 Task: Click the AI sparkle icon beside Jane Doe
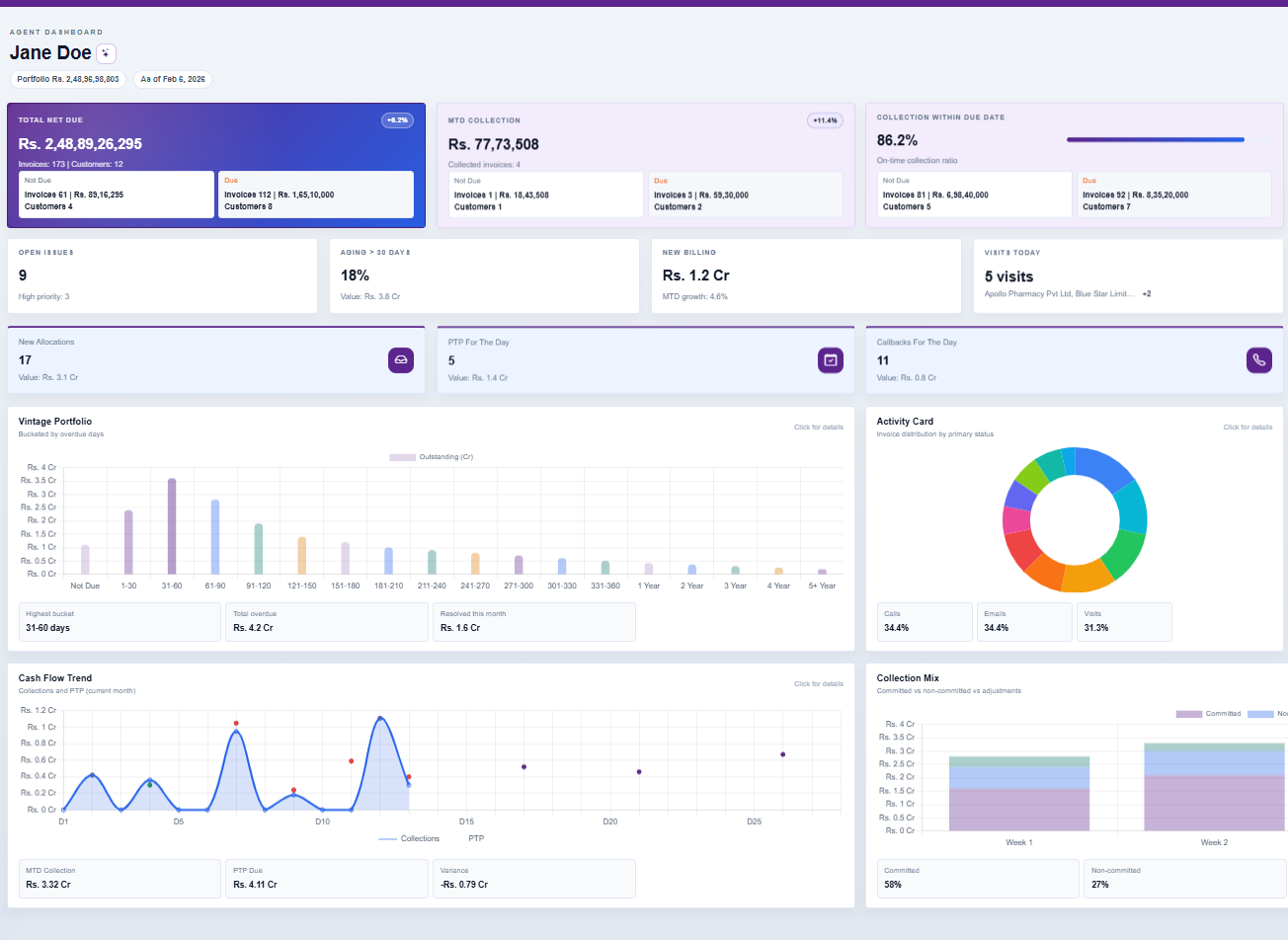point(106,53)
